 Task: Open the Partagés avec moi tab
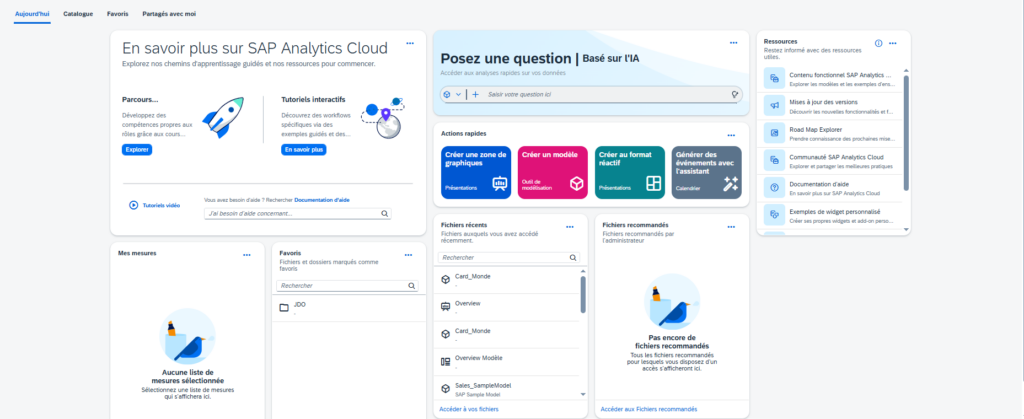click(169, 14)
